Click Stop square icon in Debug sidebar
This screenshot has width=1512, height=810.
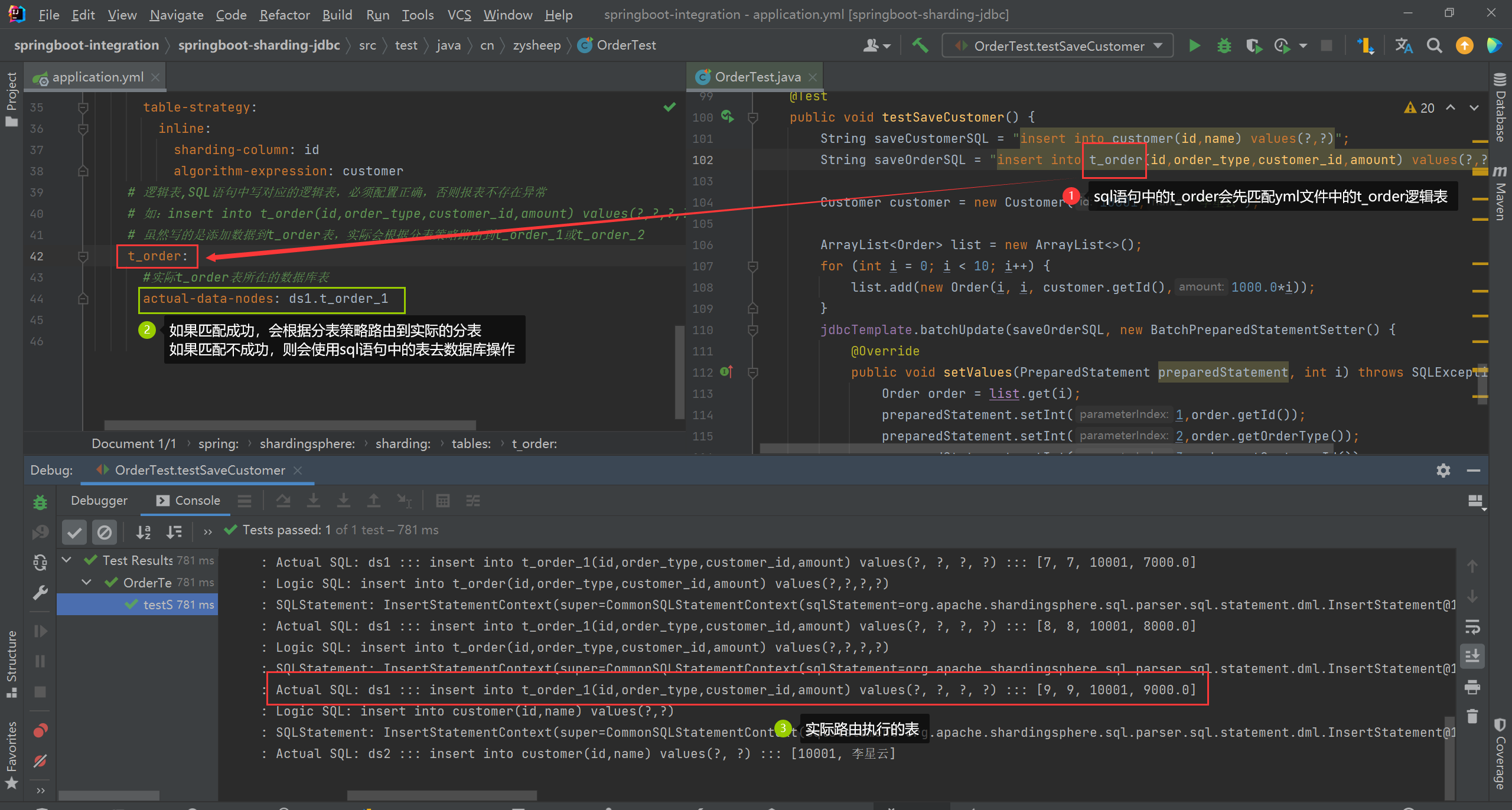tap(40, 691)
